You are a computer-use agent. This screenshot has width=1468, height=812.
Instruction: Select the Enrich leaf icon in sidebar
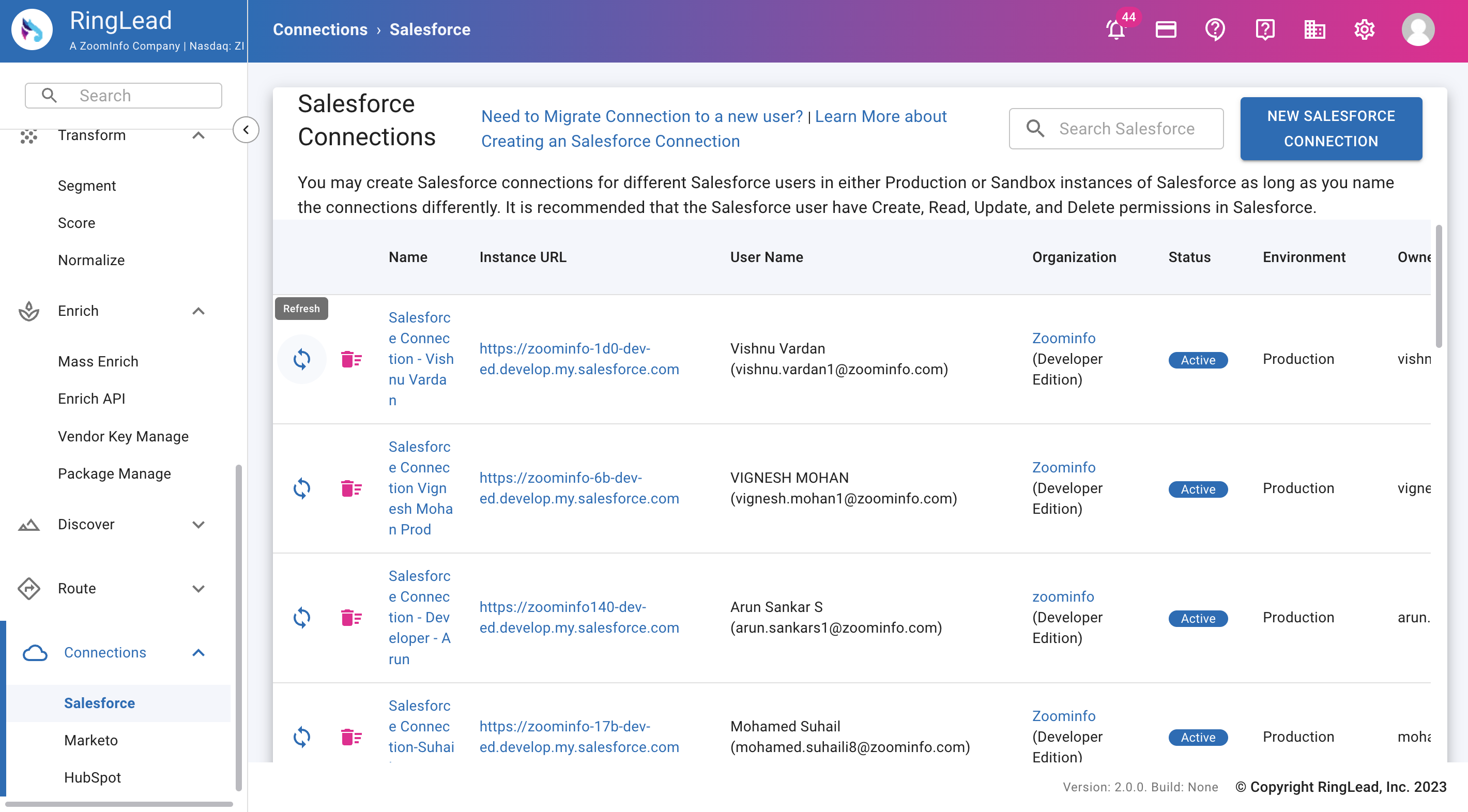click(28, 311)
